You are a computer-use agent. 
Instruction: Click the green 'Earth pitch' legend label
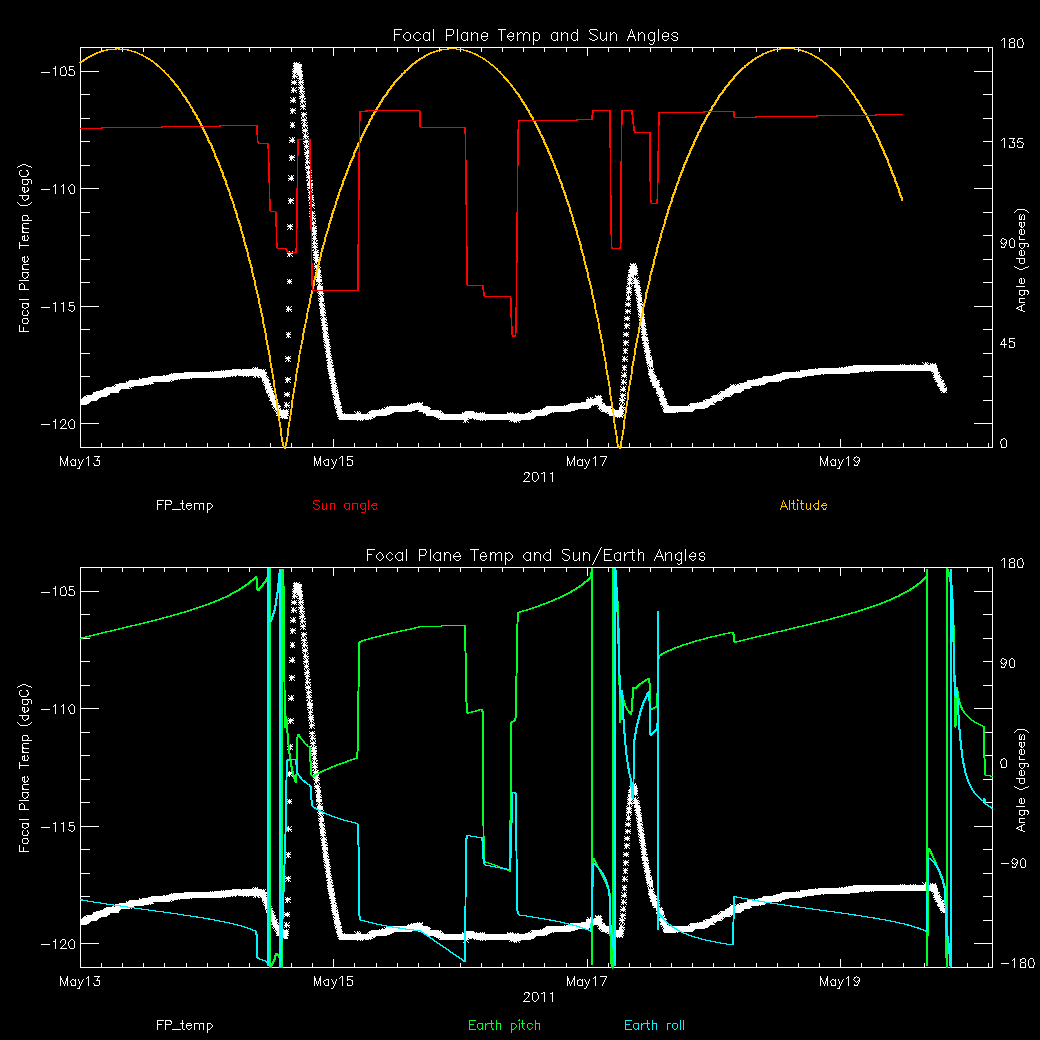tap(504, 1025)
